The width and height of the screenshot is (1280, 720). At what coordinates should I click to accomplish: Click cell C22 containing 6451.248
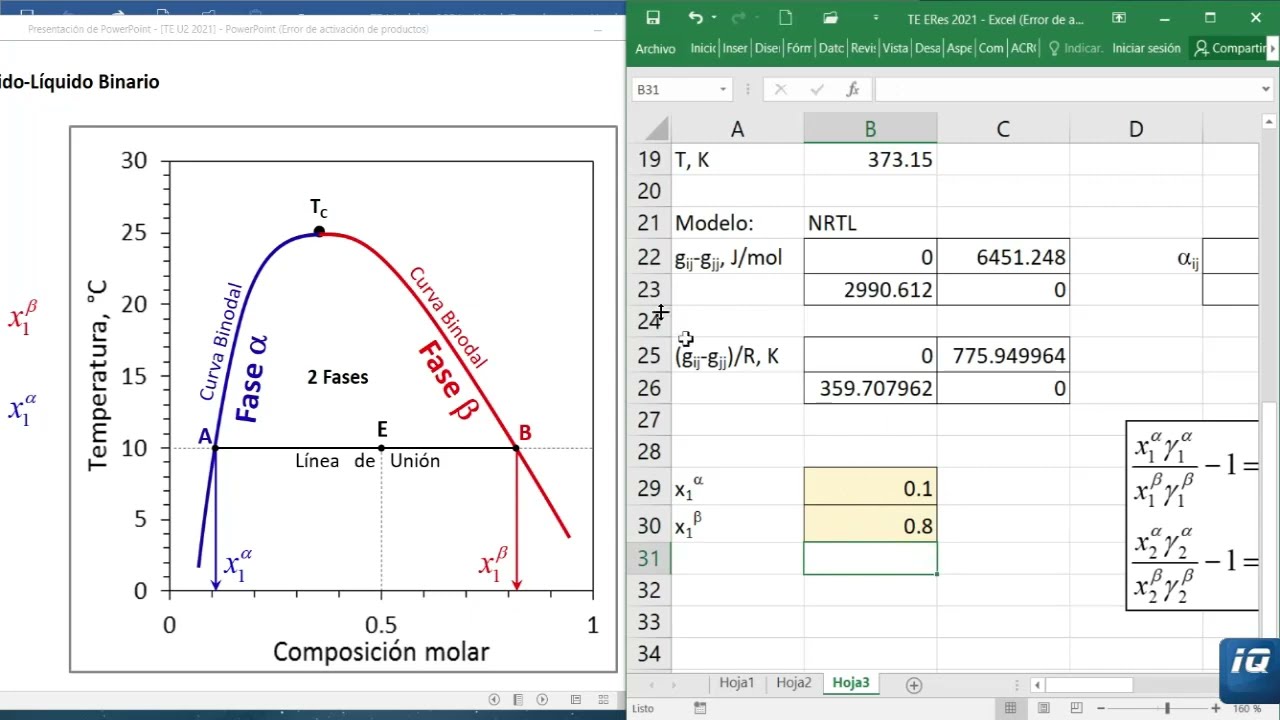coord(1003,257)
